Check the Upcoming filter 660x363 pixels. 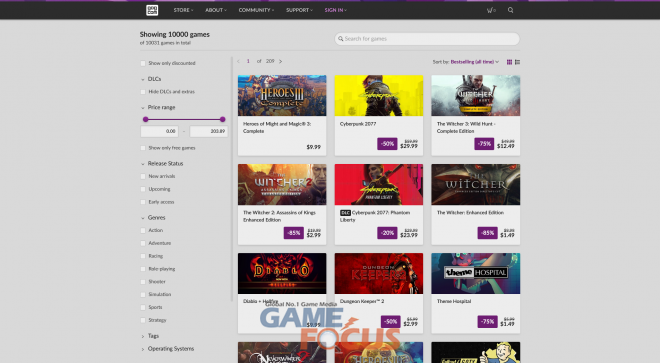tap(143, 190)
